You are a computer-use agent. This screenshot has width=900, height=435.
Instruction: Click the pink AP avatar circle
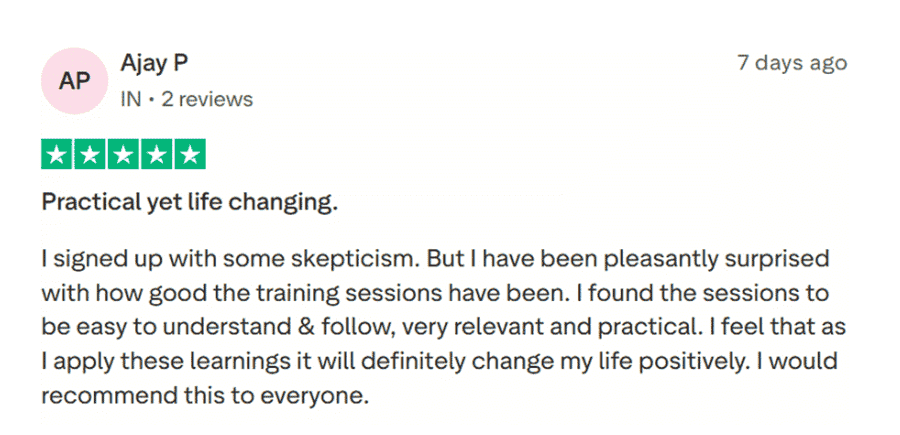point(75,81)
